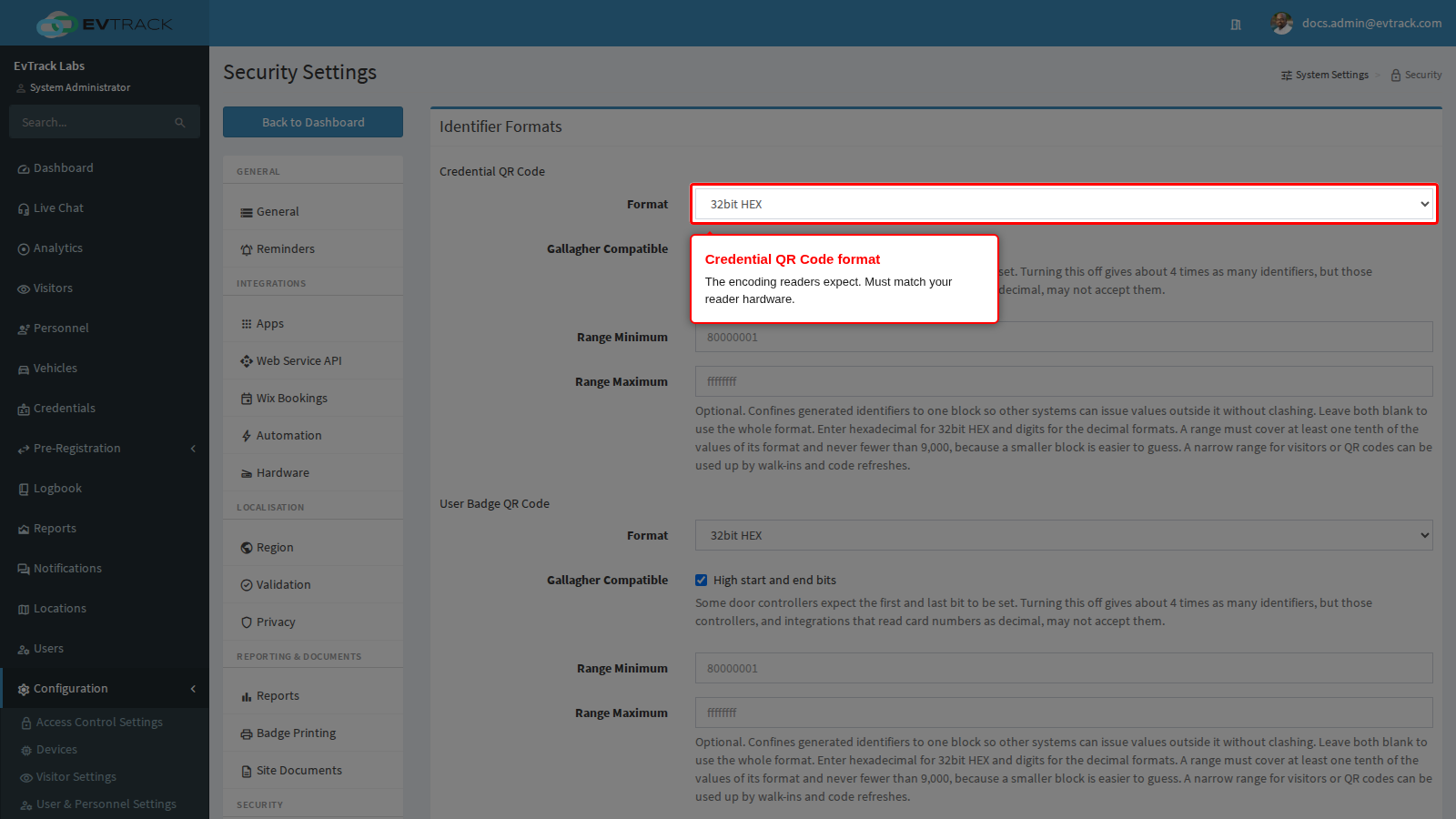
Task: Click the Credential Range Minimum field
Action: 1064,337
